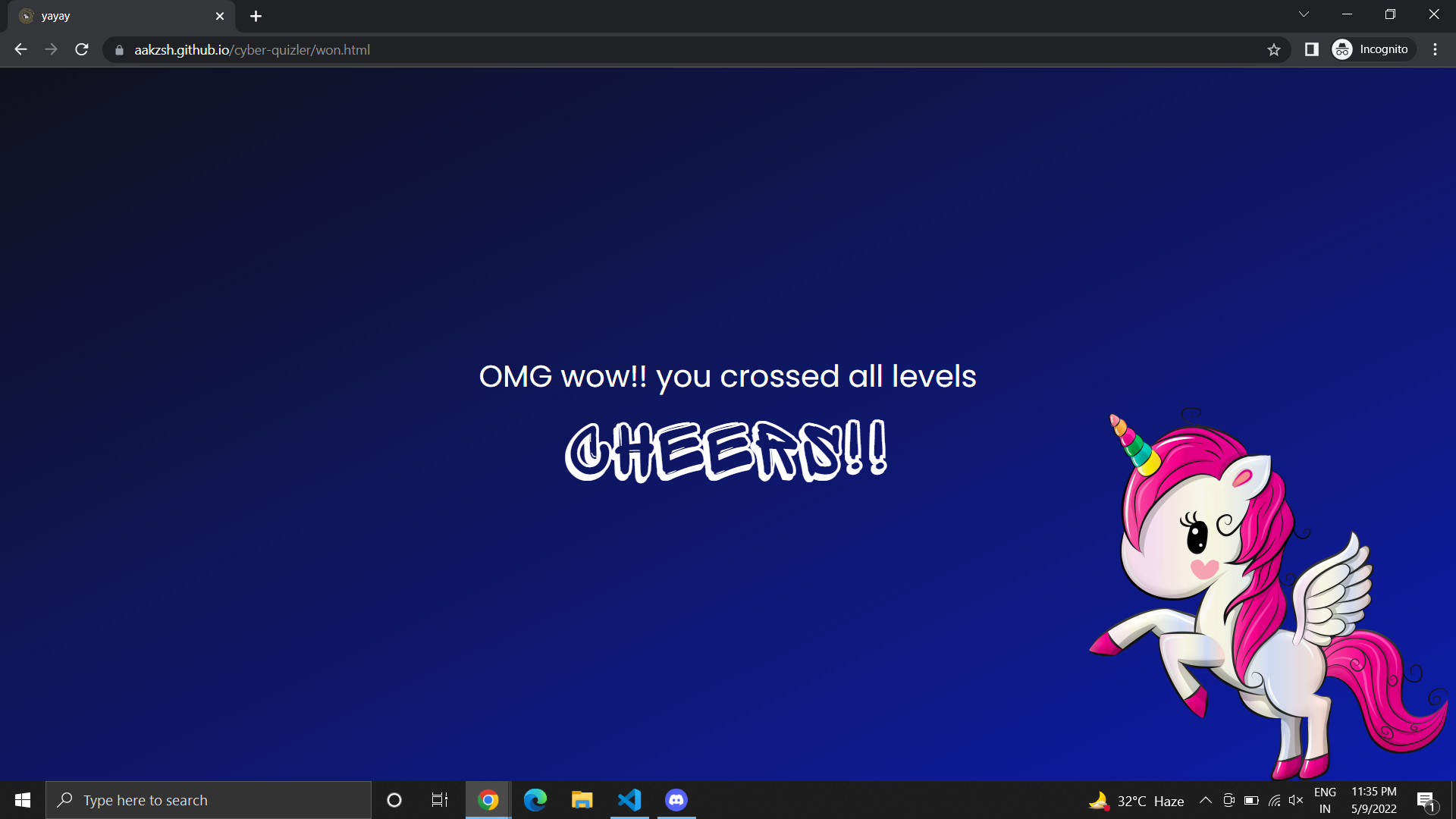Image resolution: width=1456 pixels, height=819 pixels.
Task: Launch Visual Studio Code from taskbar
Action: (x=629, y=800)
